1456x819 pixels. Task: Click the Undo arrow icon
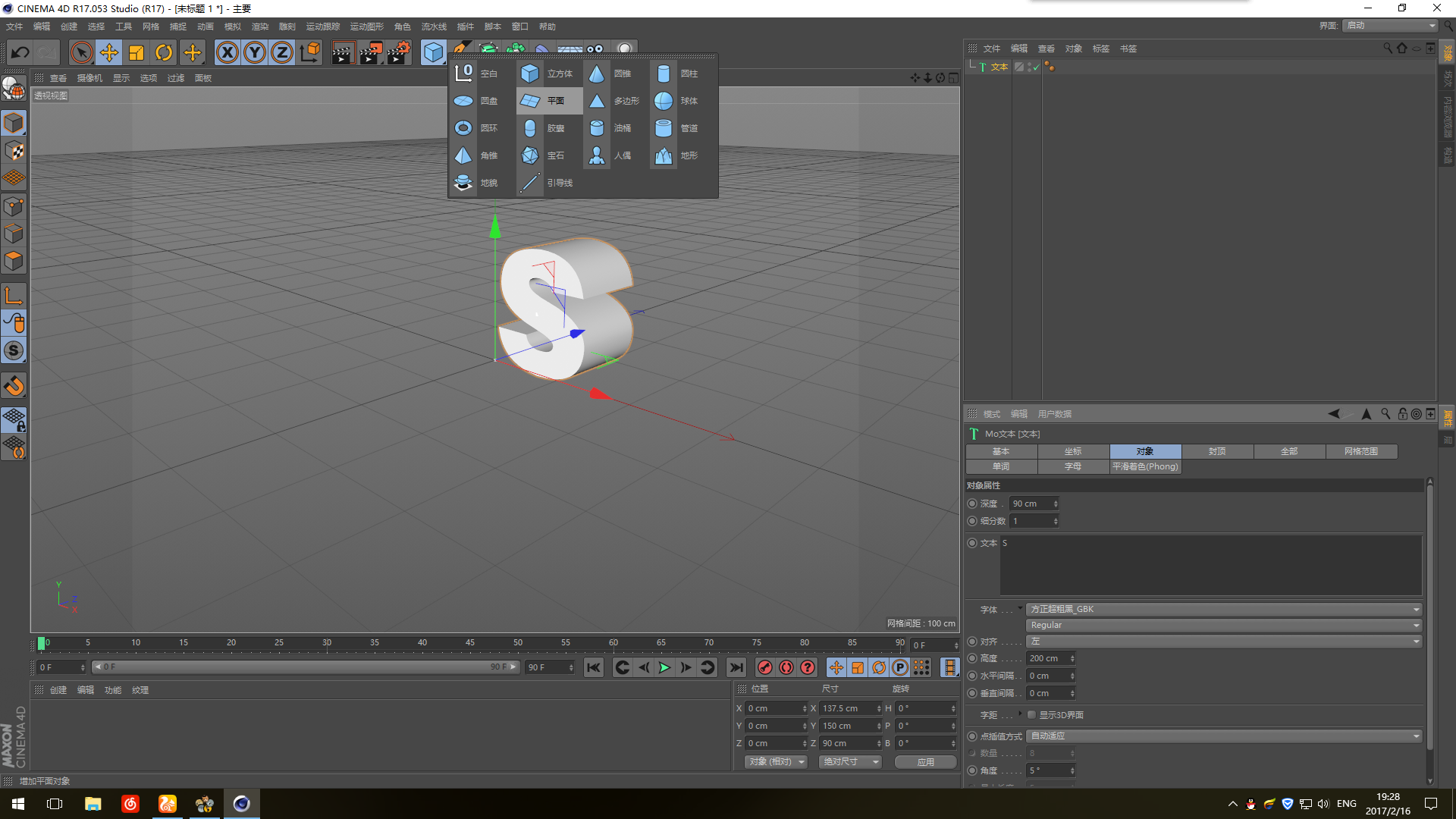click(20, 52)
